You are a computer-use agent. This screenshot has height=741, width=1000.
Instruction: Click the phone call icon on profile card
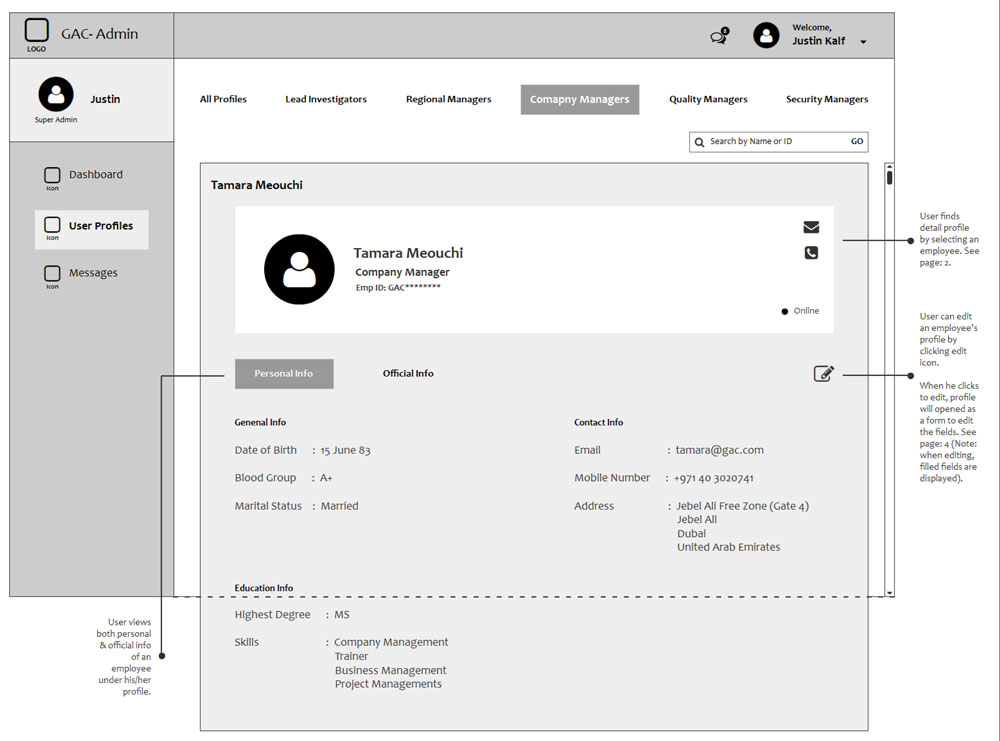click(x=811, y=253)
